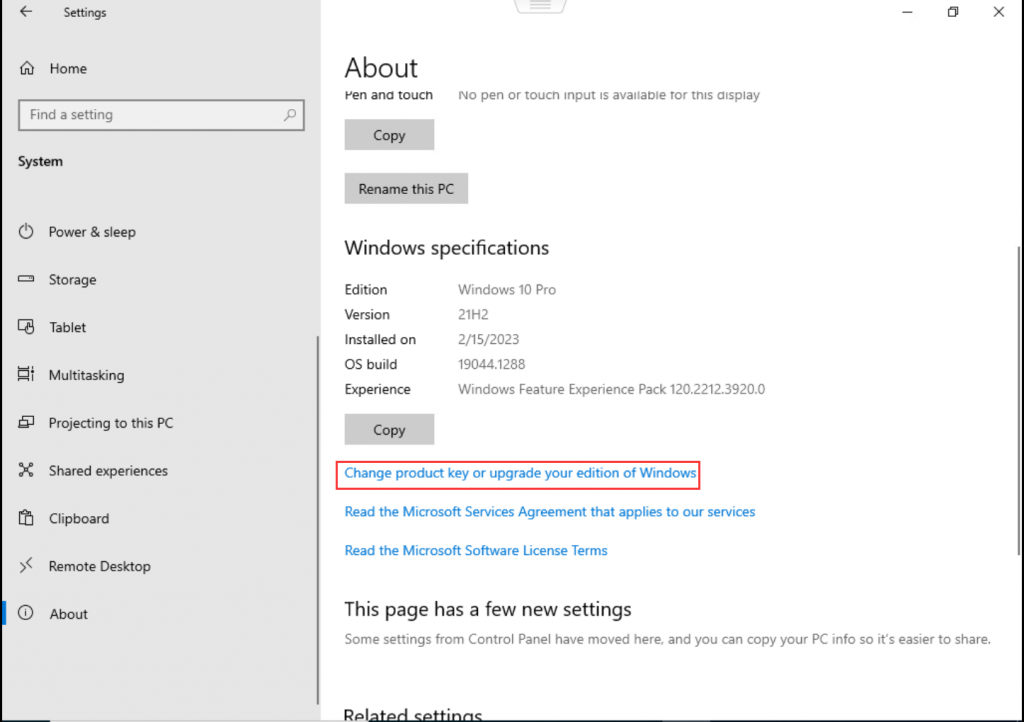Viewport: 1024px width, 722px height.
Task: Select Remote Desktop in sidebar
Action: tap(99, 566)
